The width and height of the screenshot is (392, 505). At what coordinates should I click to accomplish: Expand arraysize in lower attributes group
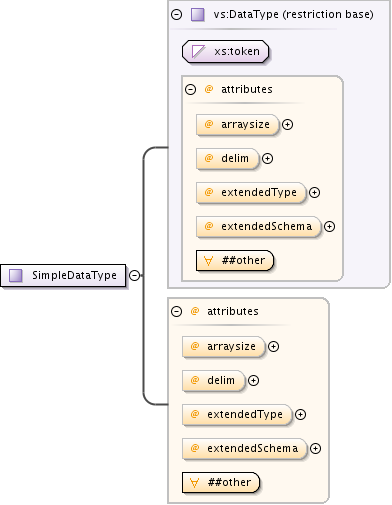pyautogui.click(x=273, y=347)
